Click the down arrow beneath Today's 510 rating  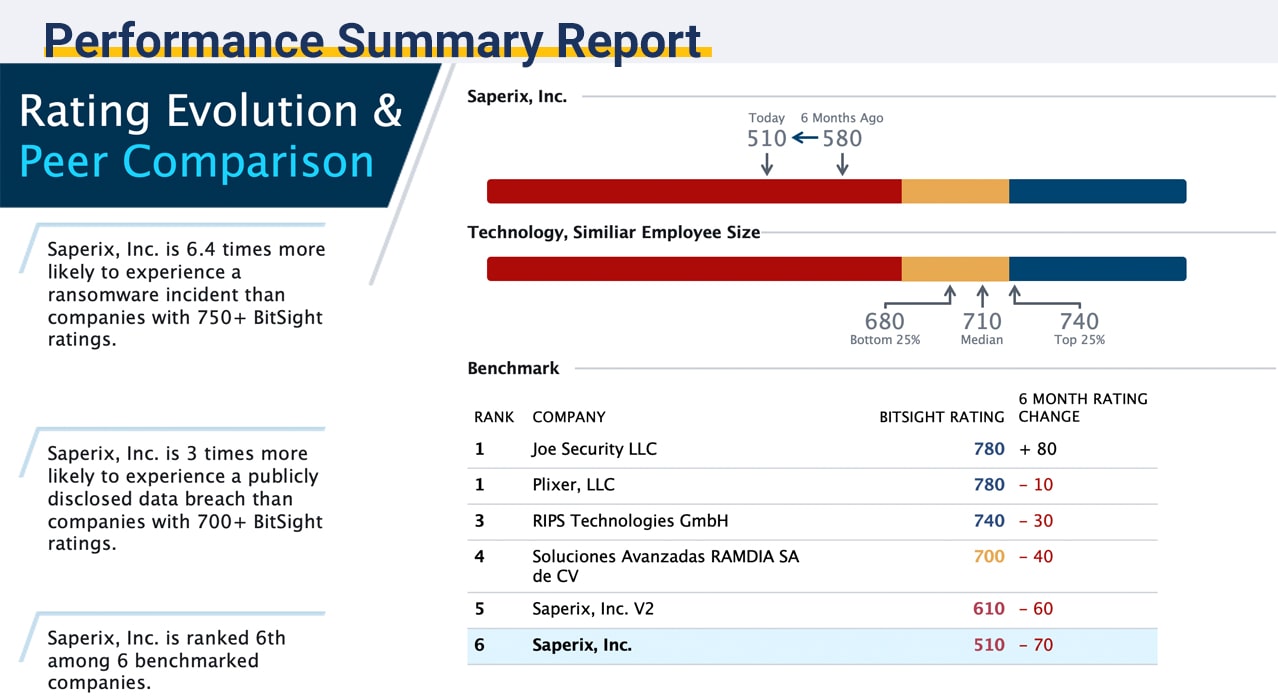tap(767, 164)
